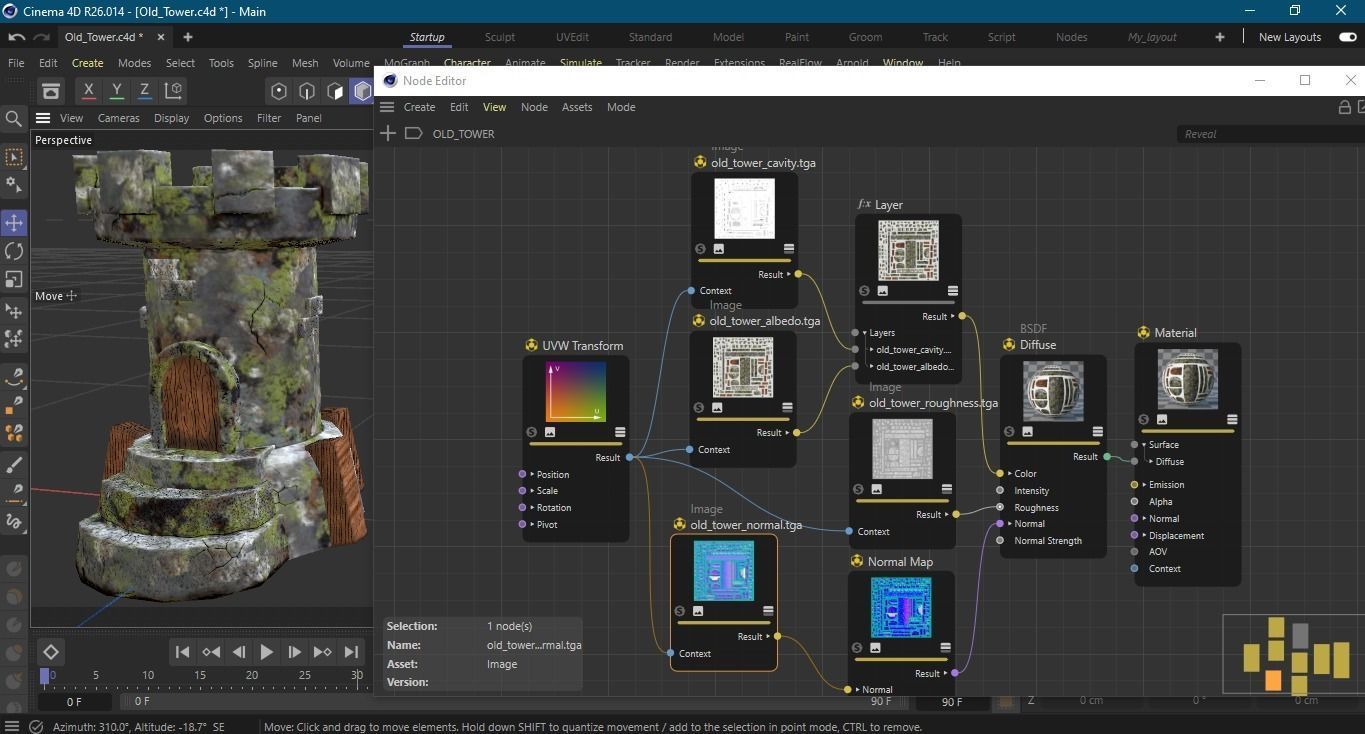
Task: Toggle Y axis lock
Action: pyautogui.click(x=116, y=90)
